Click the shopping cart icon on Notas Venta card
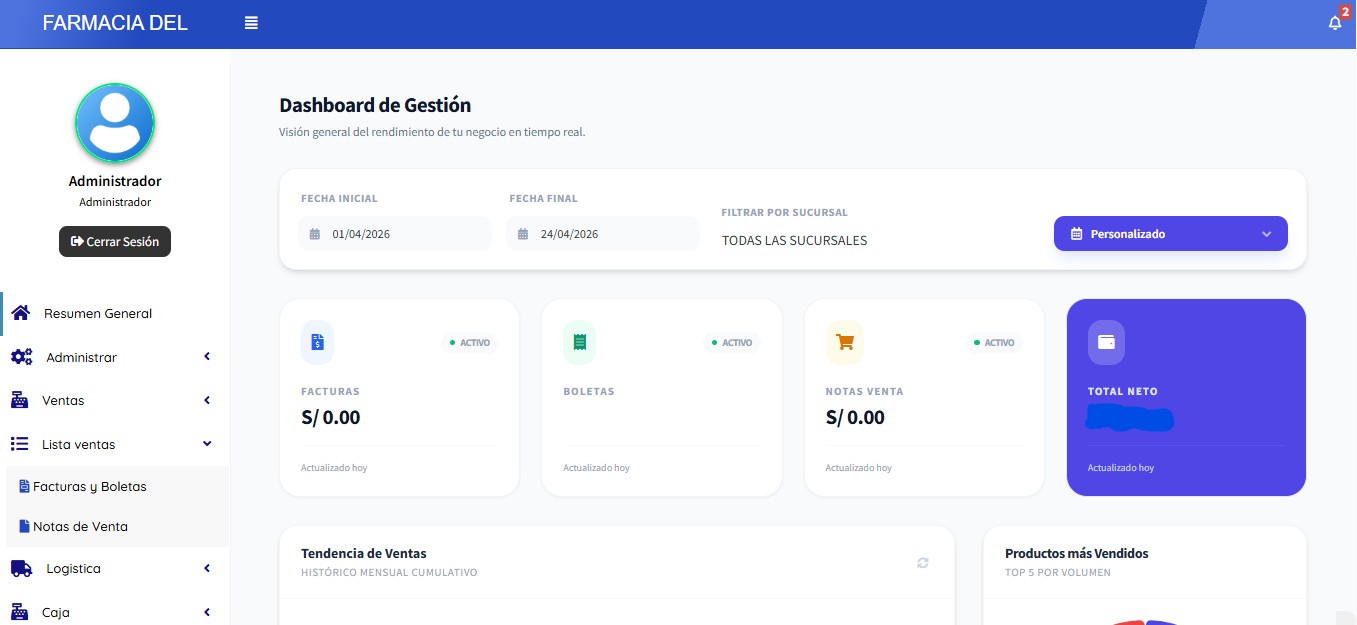1357x625 pixels. pos(844,342)
